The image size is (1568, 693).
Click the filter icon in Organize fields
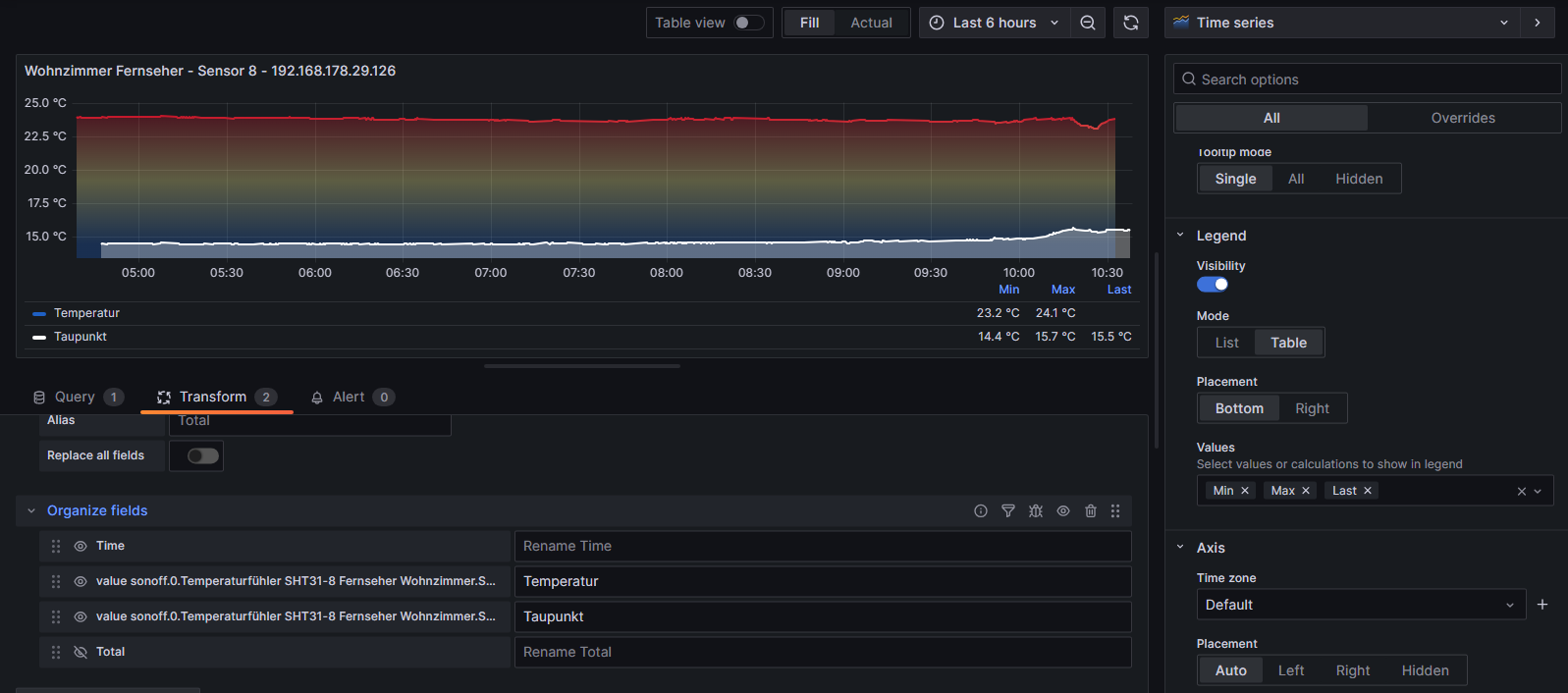1008,510
